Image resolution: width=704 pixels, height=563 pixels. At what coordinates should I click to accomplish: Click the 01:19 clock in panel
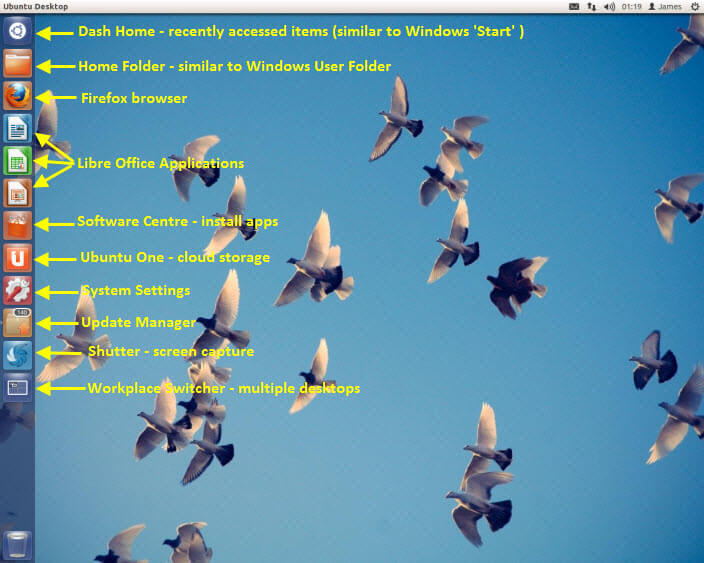tap(631, 6)
